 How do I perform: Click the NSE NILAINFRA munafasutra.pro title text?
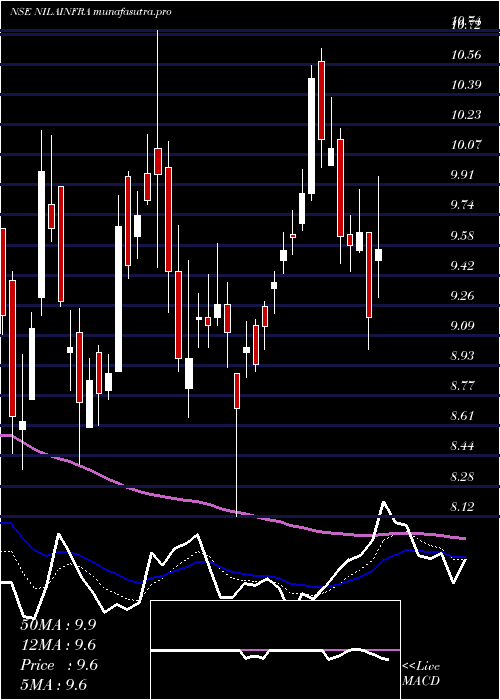91,12
